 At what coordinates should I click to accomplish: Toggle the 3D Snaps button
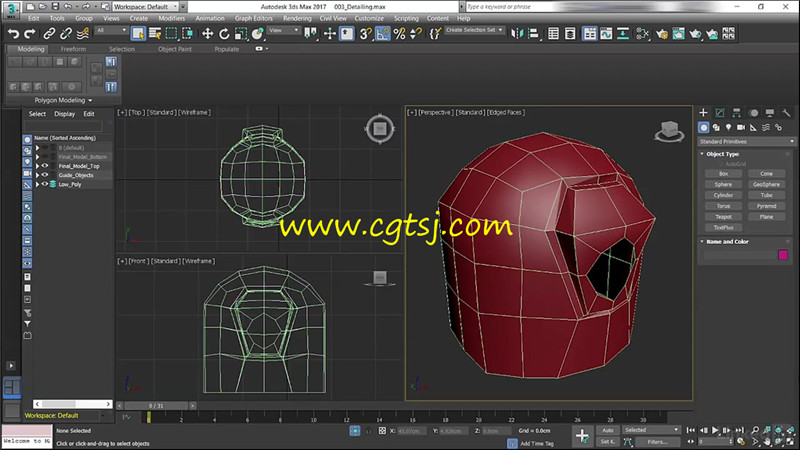[365, 34]
